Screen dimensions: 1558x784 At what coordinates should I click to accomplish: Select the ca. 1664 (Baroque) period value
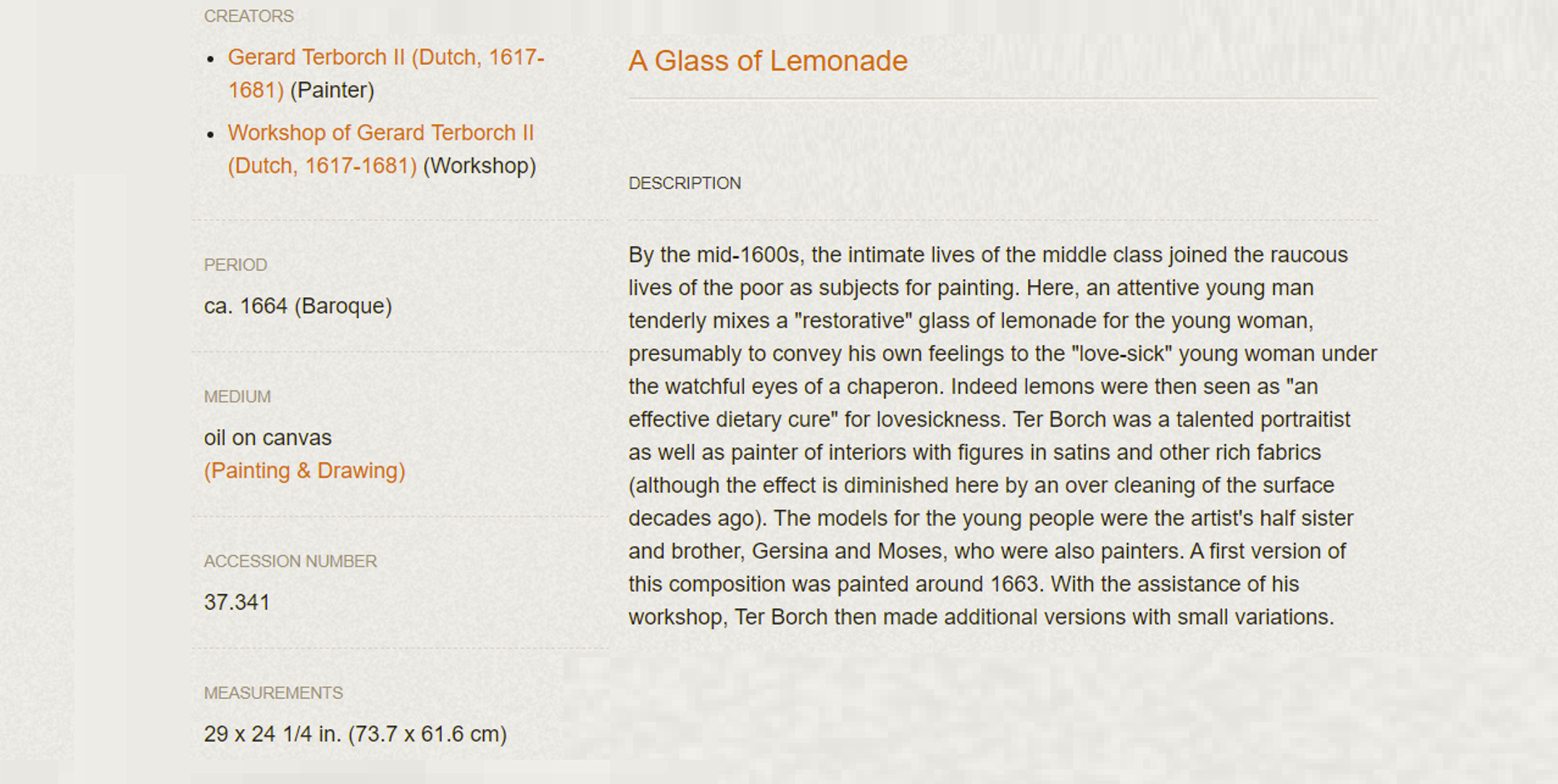click(298, 306)
